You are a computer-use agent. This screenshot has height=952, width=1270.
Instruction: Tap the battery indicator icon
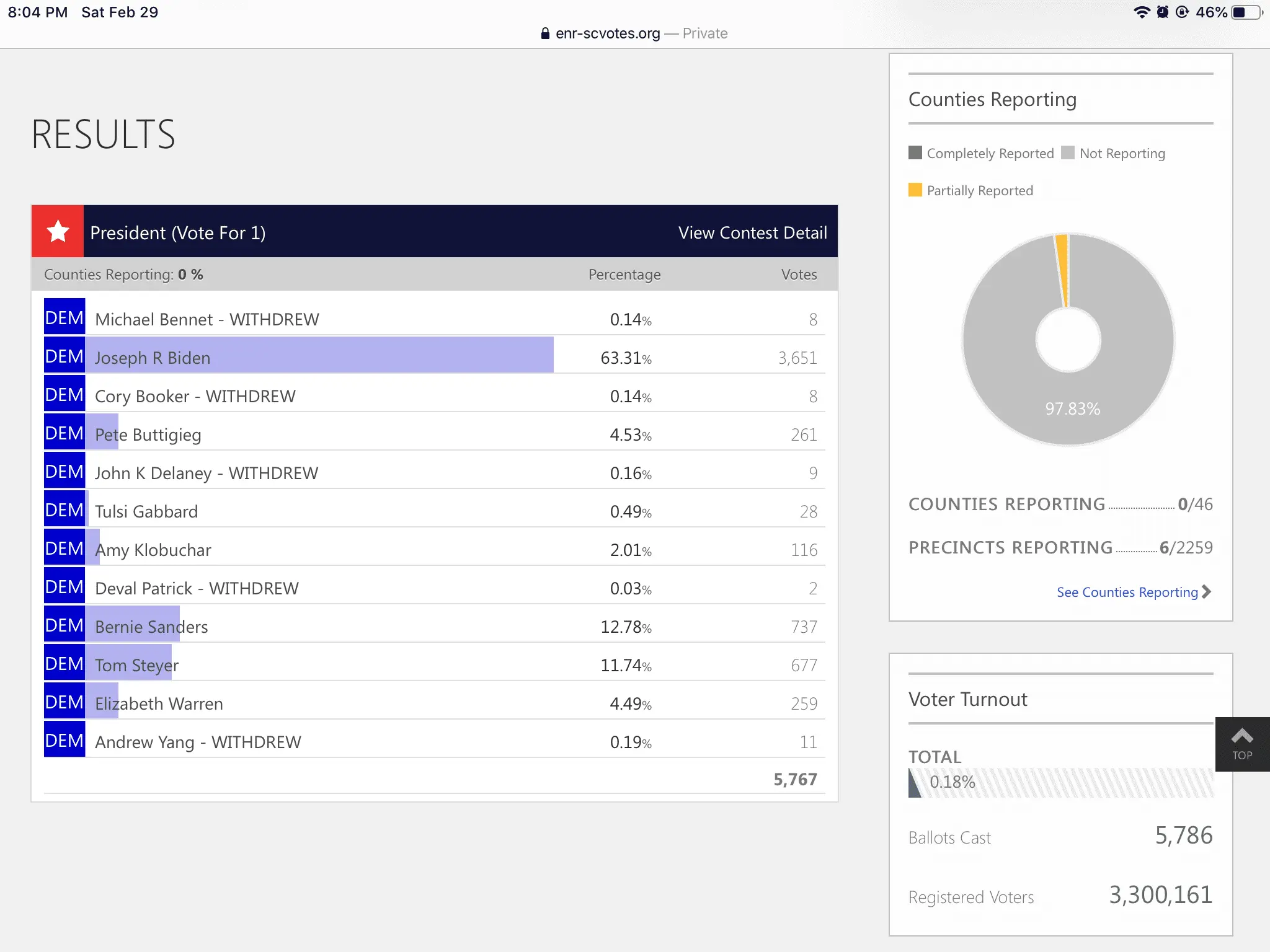1247,12
